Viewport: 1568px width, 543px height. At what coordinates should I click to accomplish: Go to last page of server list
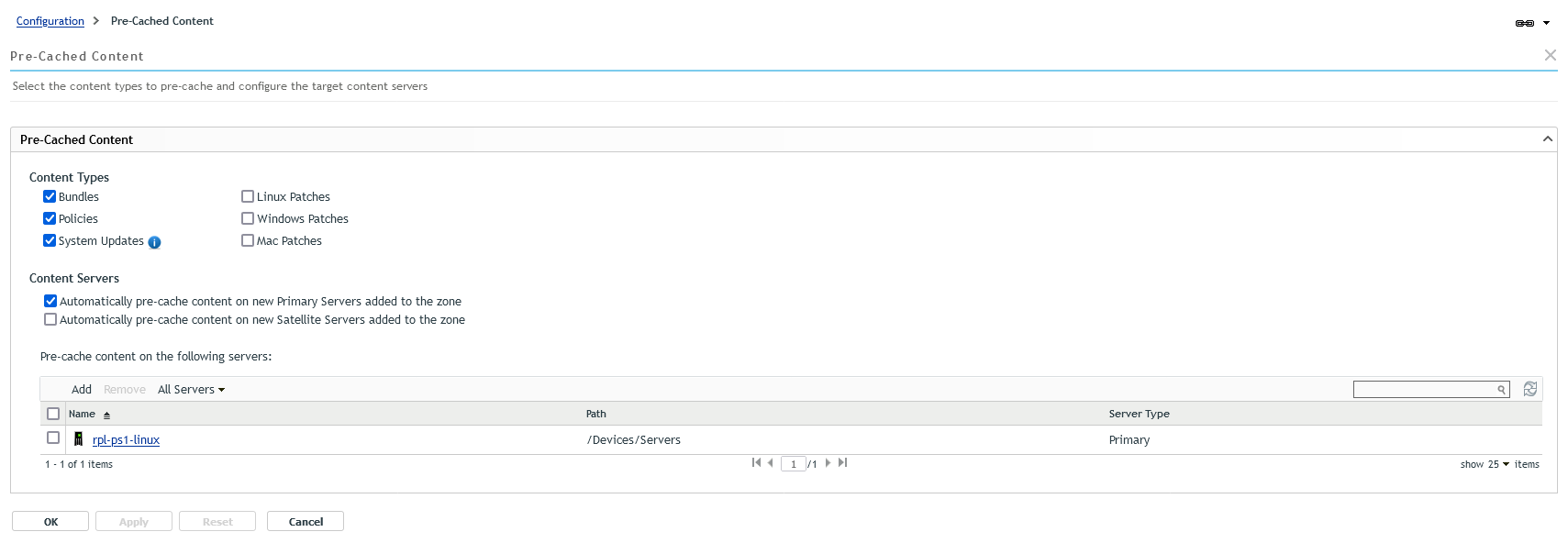[x=842, y=462]
